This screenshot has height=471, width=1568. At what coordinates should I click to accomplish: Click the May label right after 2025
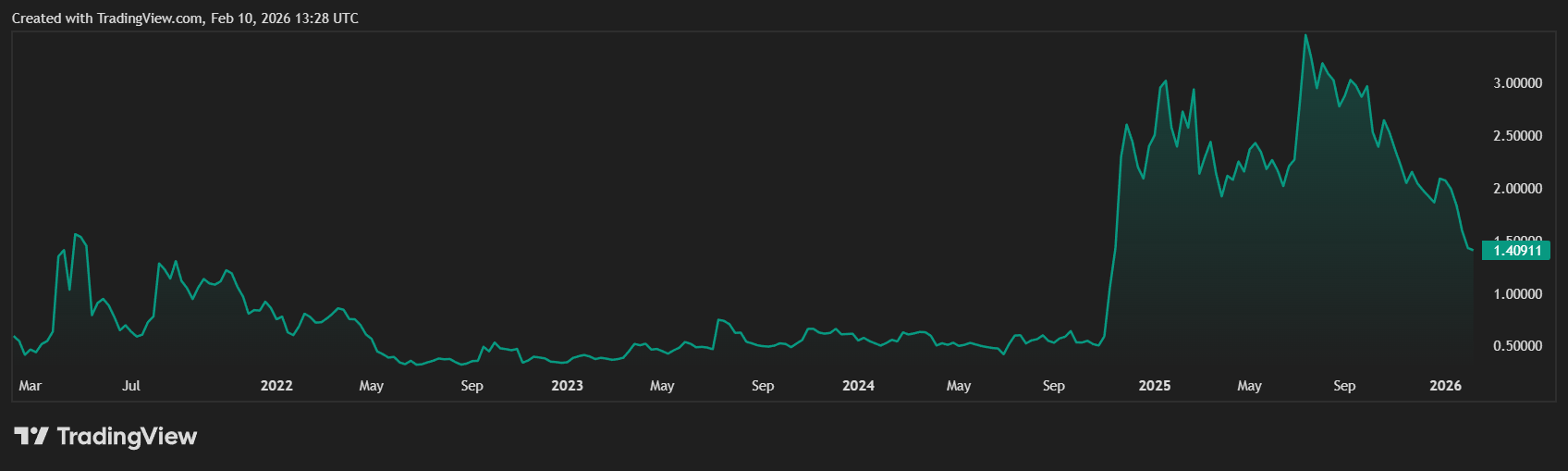(1249, 386)
